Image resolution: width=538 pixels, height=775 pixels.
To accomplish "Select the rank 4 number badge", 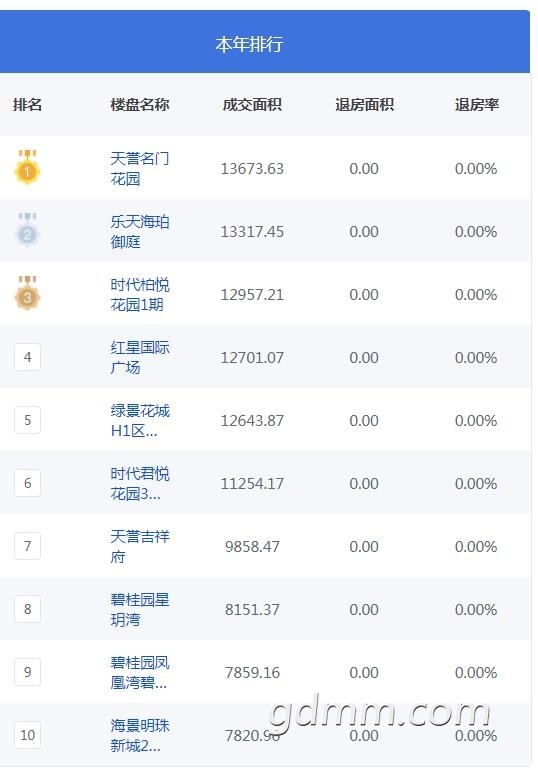I will pos(27,357).
